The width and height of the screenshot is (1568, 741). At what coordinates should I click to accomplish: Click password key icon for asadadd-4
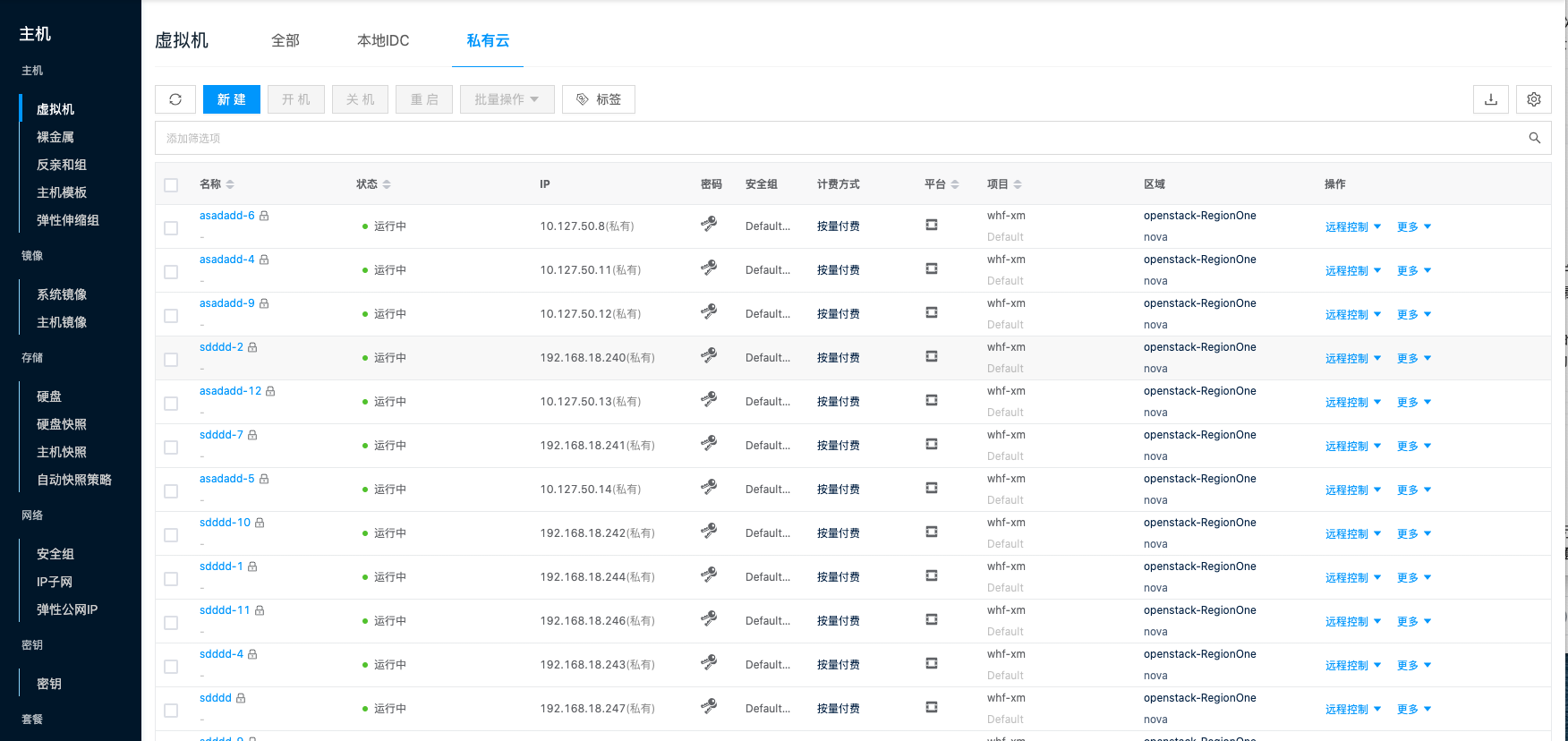point(709,268)
